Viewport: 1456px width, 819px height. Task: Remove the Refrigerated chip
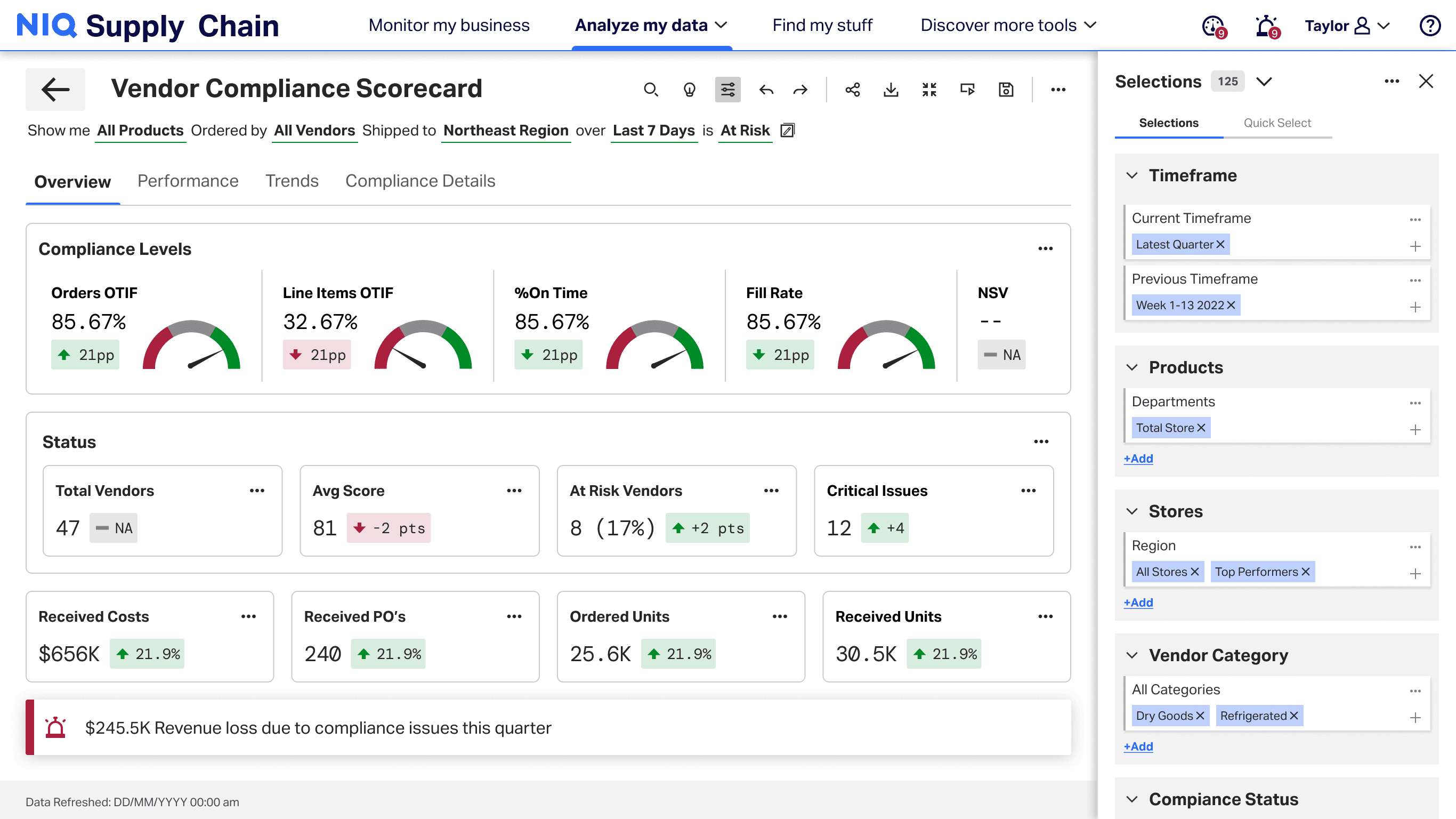coord(1294,716)
